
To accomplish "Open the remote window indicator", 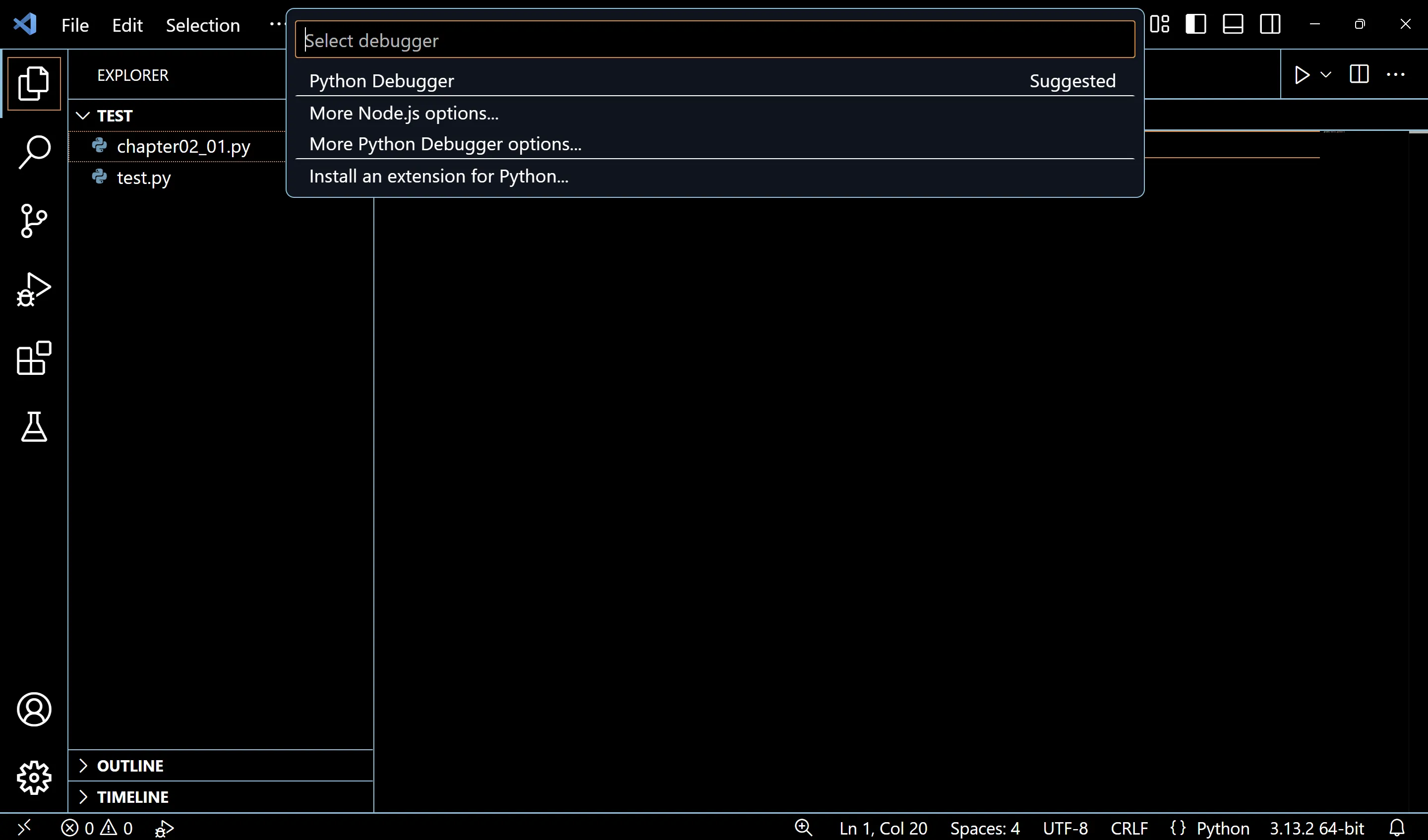I will point(24,828).
